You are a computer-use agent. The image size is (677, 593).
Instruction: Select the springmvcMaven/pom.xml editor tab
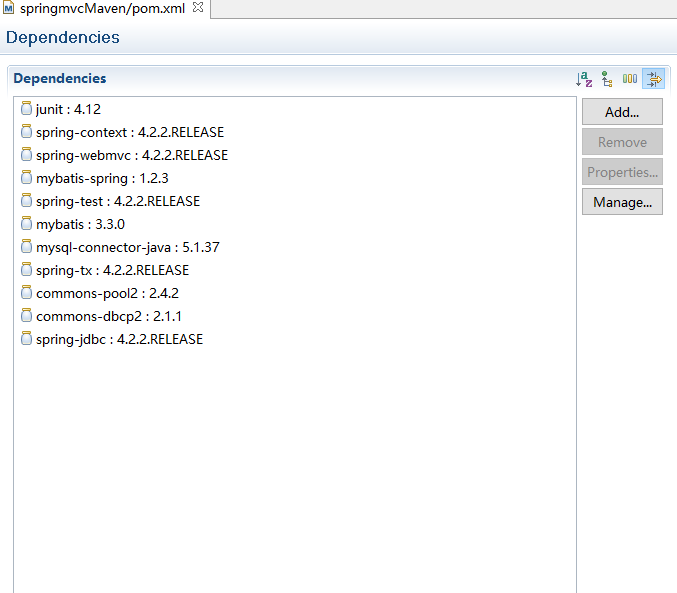[102, 8]
